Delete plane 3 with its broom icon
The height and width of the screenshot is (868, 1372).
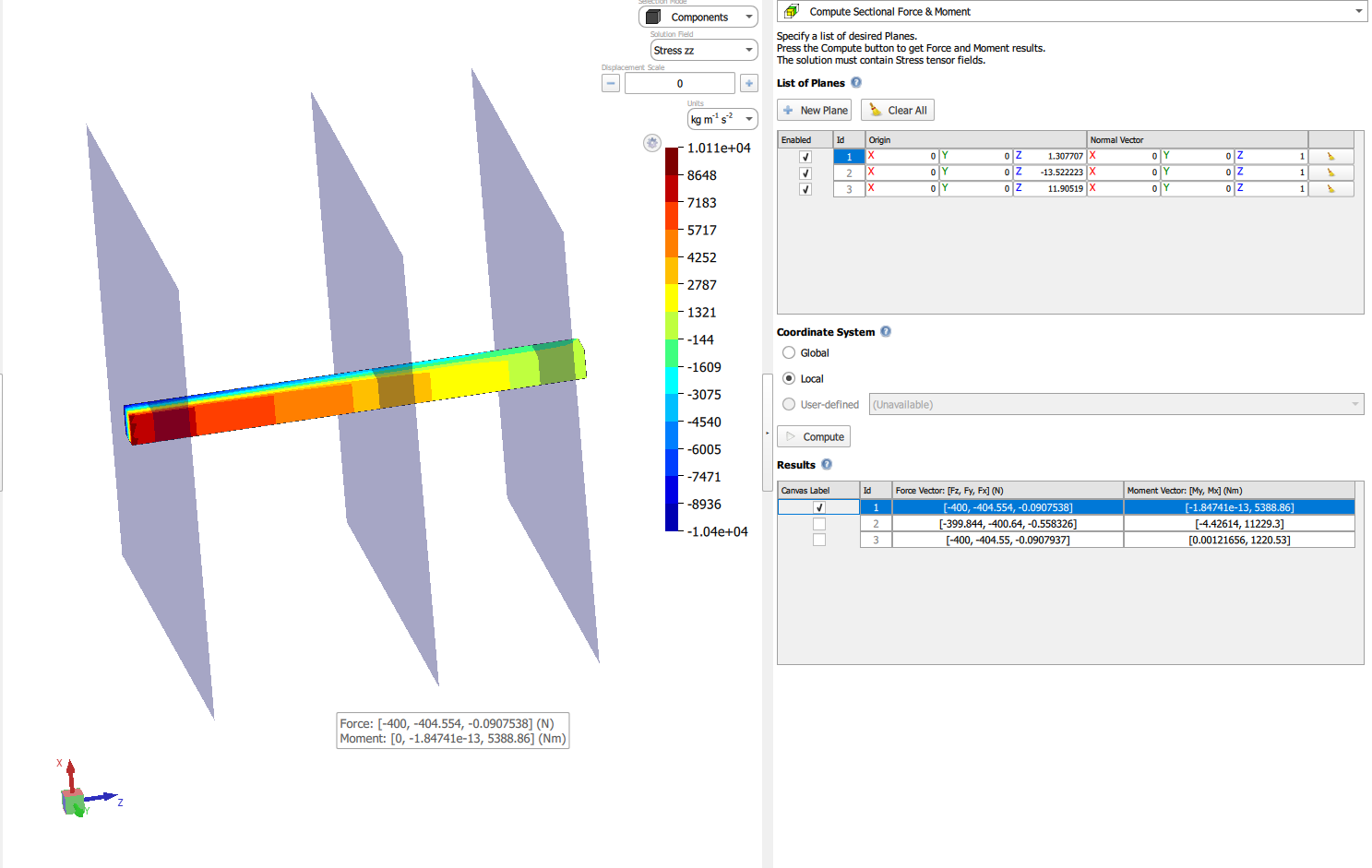tap(1330, 188)
